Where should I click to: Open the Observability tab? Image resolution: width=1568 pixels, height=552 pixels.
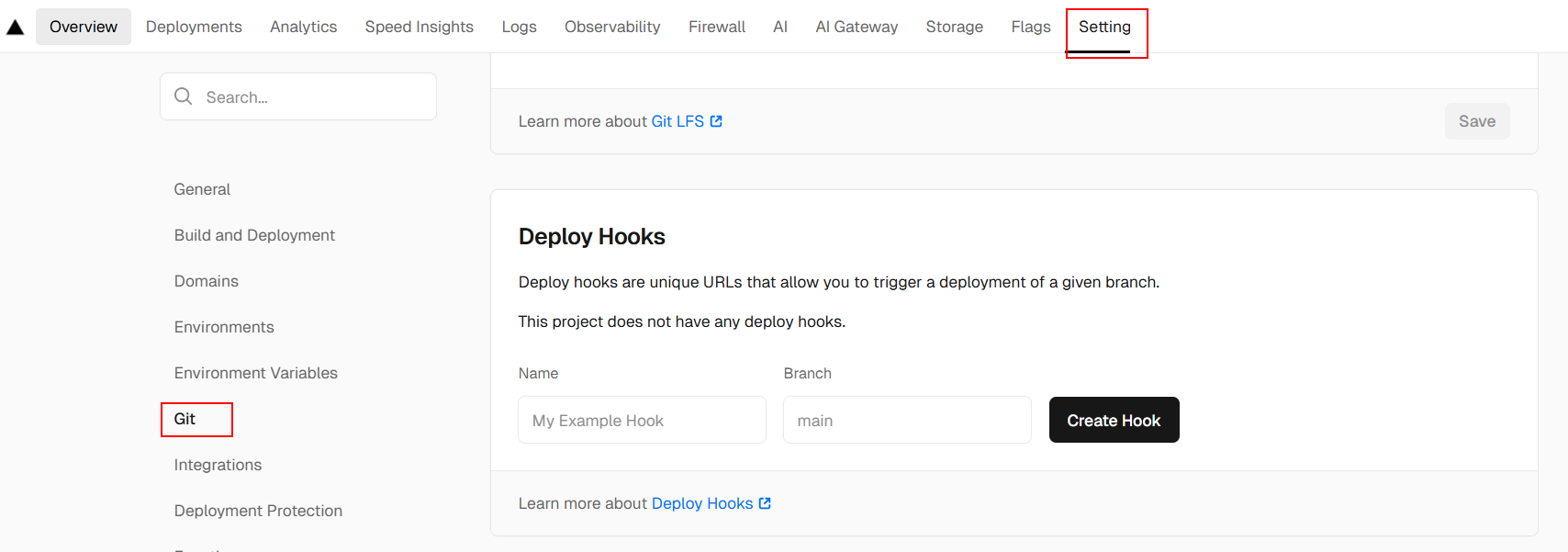tap(612, 27)
